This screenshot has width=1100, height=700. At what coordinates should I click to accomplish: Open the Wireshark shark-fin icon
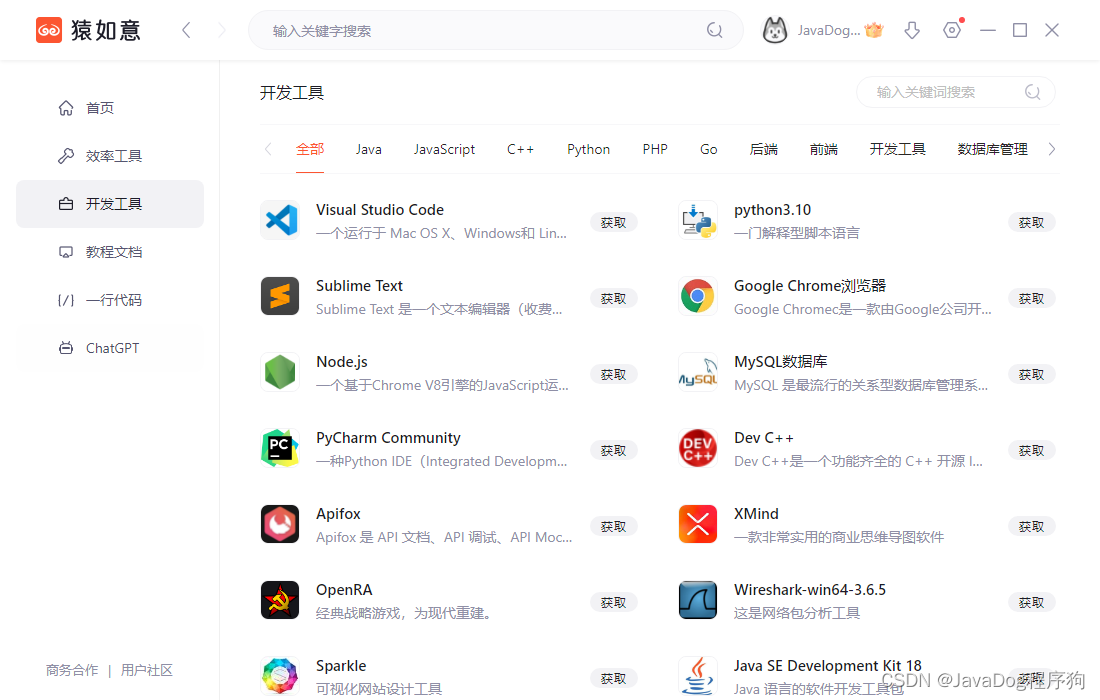(x=698, y=600)
